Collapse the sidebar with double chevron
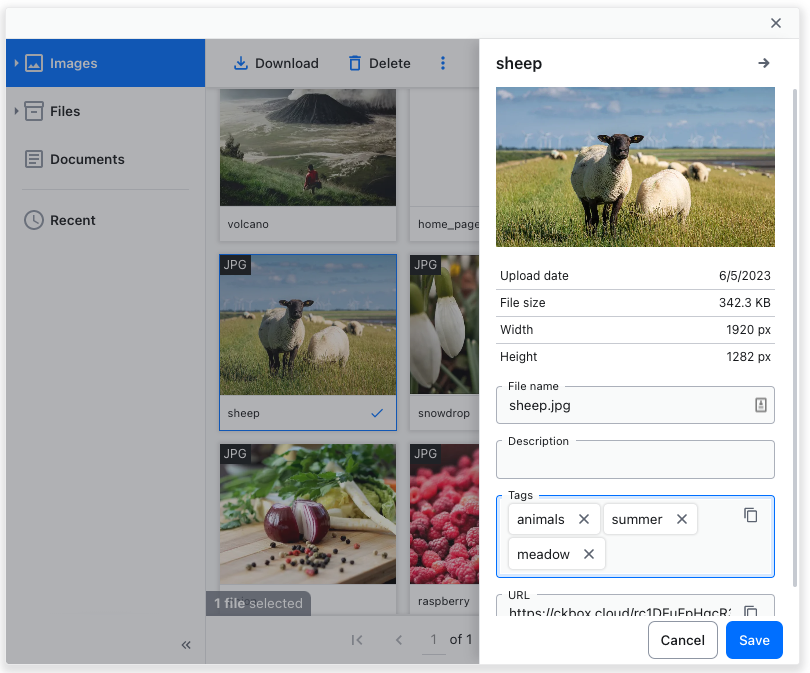 [x=186, y=645]
